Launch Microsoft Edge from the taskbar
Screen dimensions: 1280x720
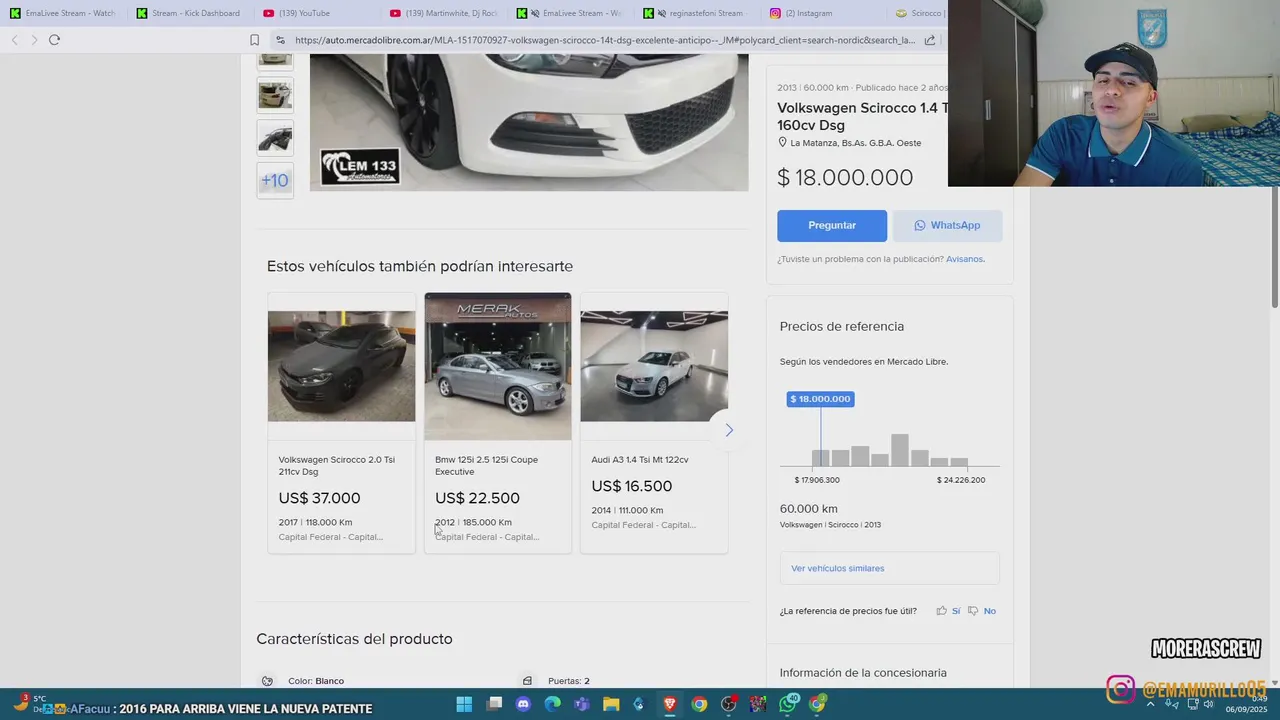(553, 704)
